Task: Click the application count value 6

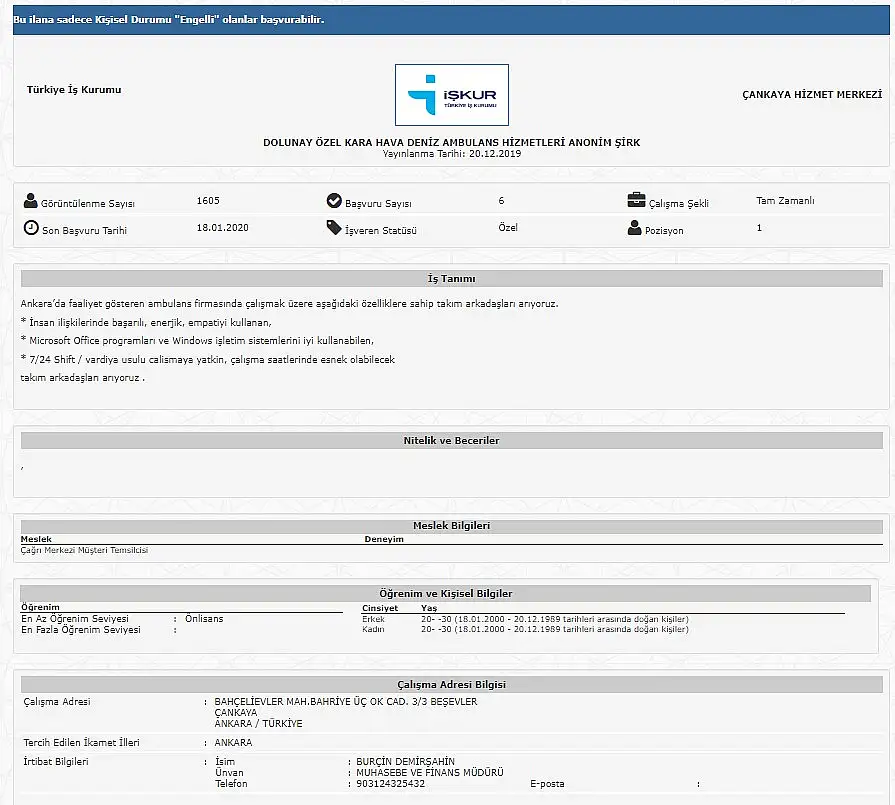Action: pos(501,200)
